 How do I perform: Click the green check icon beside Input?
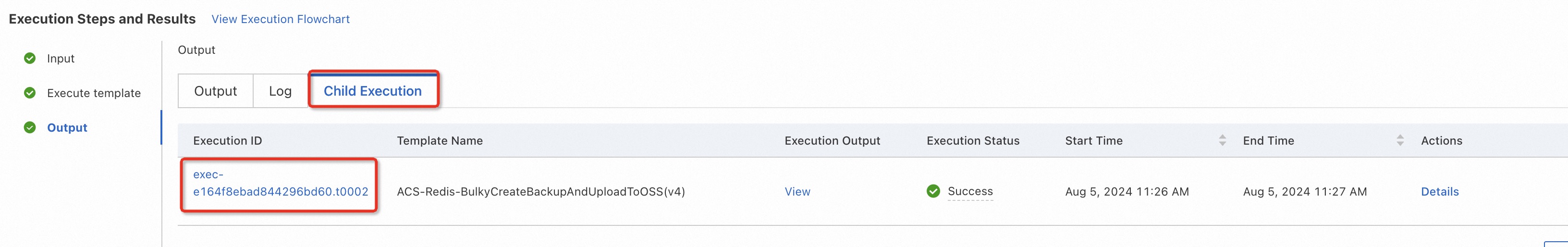coord(30,59)
